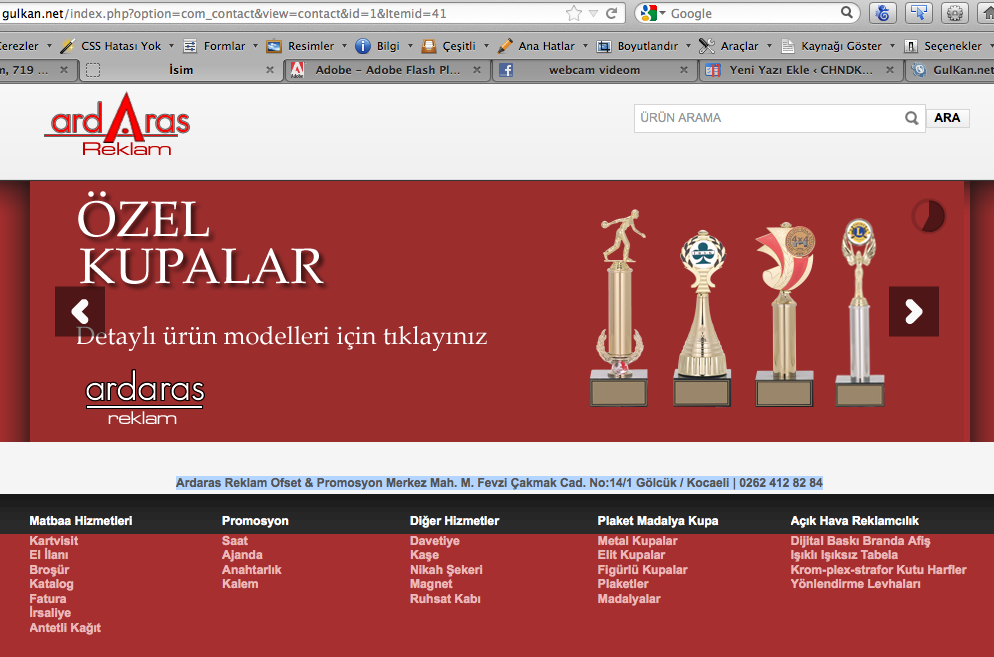Click the blue swirl toolbar icon
The height and width of the screenshot is (657, 994).
[882, 13]
